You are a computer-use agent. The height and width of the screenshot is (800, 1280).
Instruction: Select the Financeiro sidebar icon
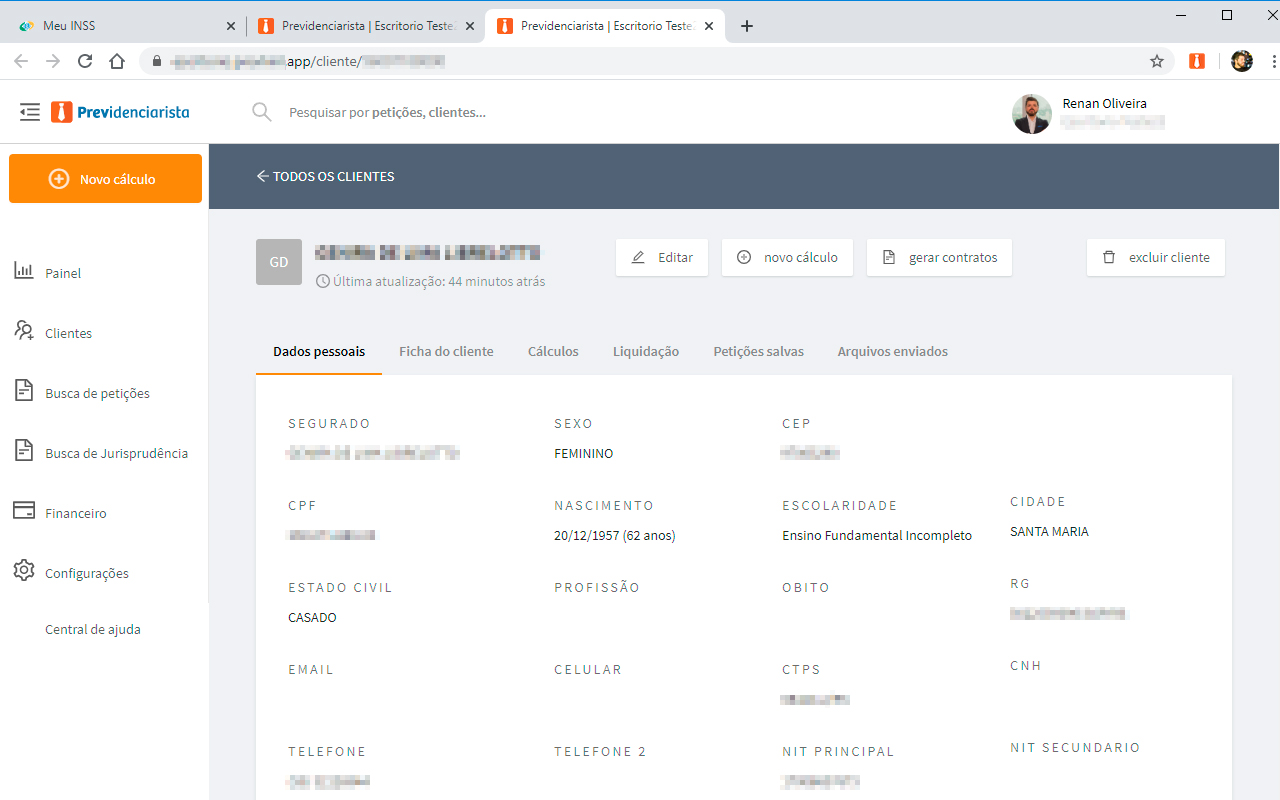coord(23,511)
